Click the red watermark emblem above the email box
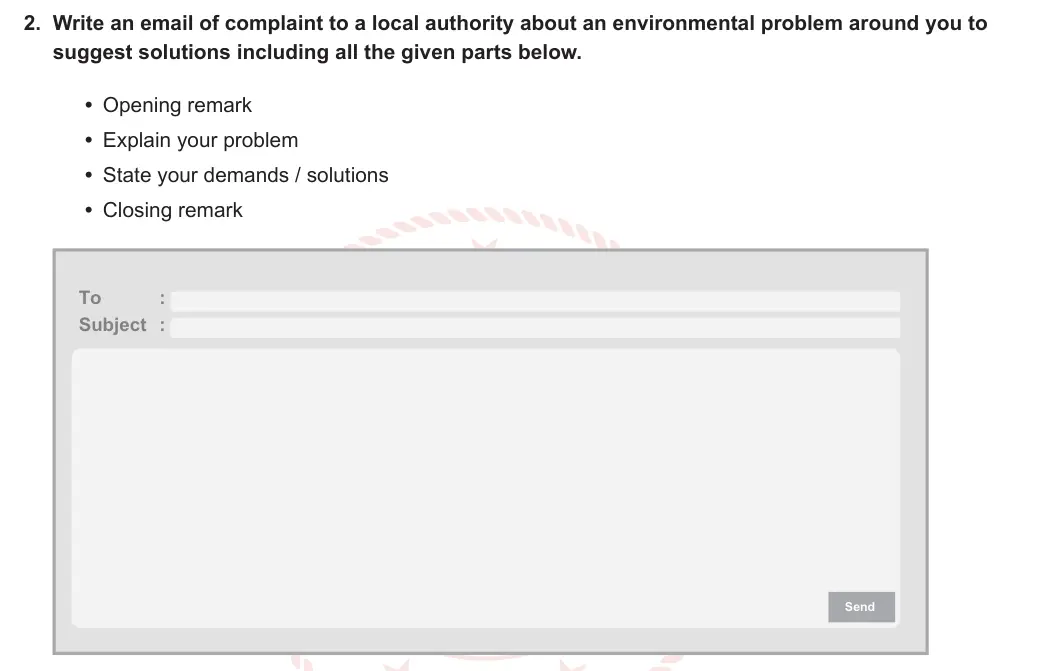This screenshot has width=1053, height=671. click(482, 228)
